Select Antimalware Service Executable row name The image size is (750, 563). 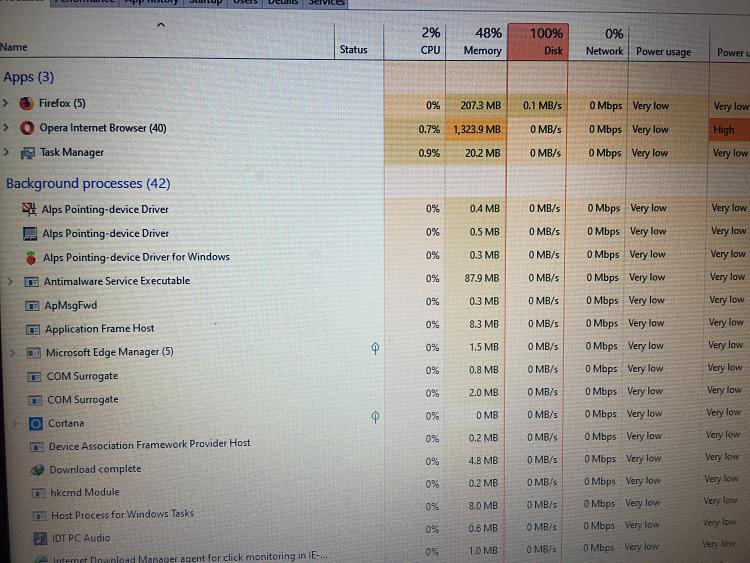[x=117, y=281]
